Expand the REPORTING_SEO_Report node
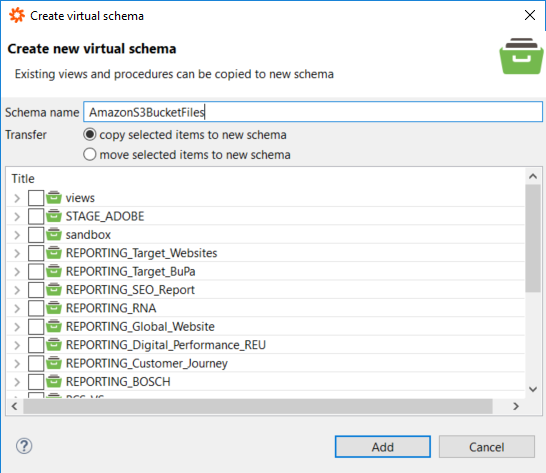The width and height of the screenshot is (546, 473). [x=17, y=290]
